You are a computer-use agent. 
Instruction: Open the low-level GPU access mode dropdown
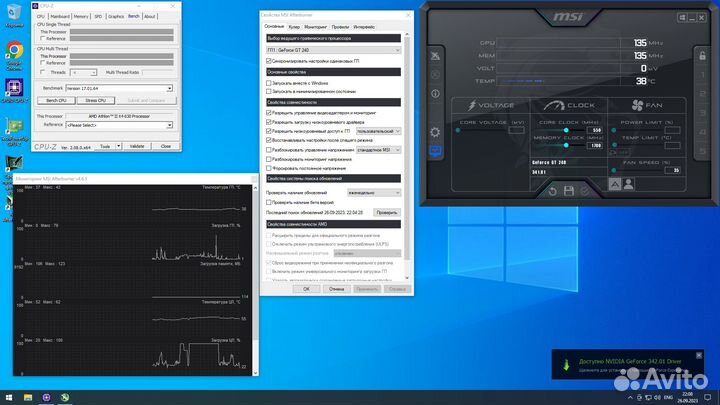click(378, 131)
